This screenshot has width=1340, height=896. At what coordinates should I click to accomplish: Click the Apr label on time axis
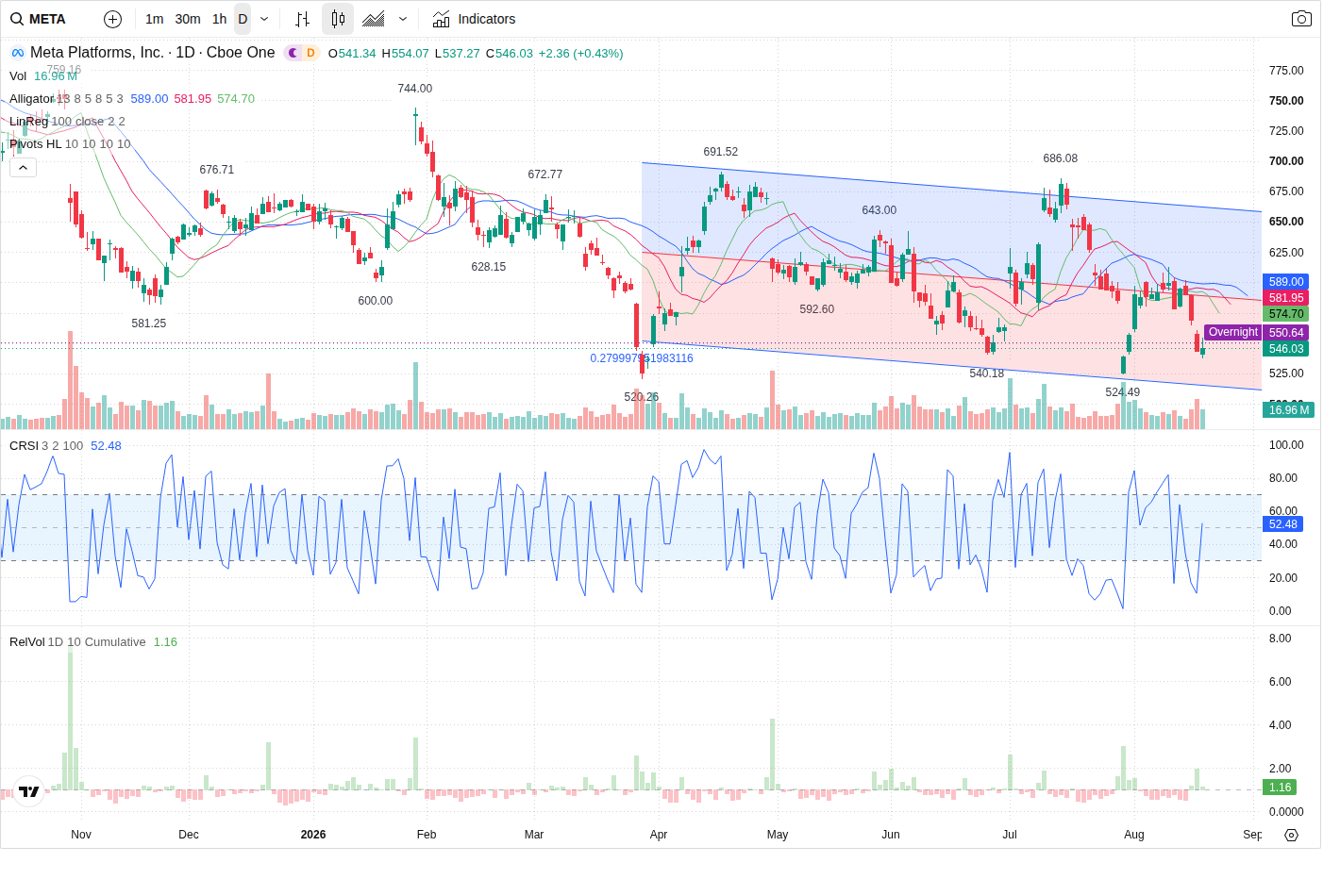tap(659, 835)
